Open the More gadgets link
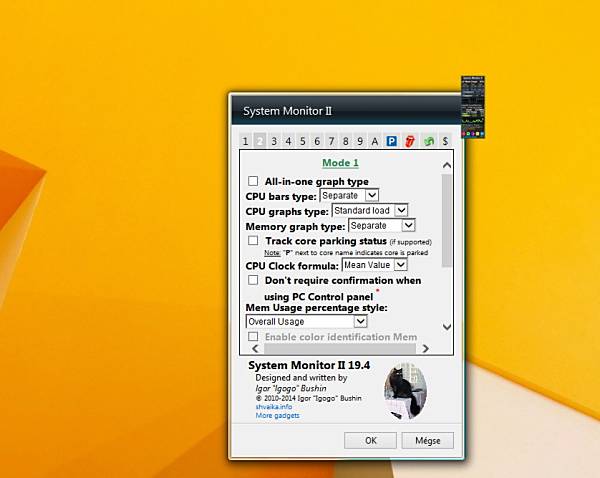Image resolution: width=600 pixels, height=478 pixels. (277, 415)
